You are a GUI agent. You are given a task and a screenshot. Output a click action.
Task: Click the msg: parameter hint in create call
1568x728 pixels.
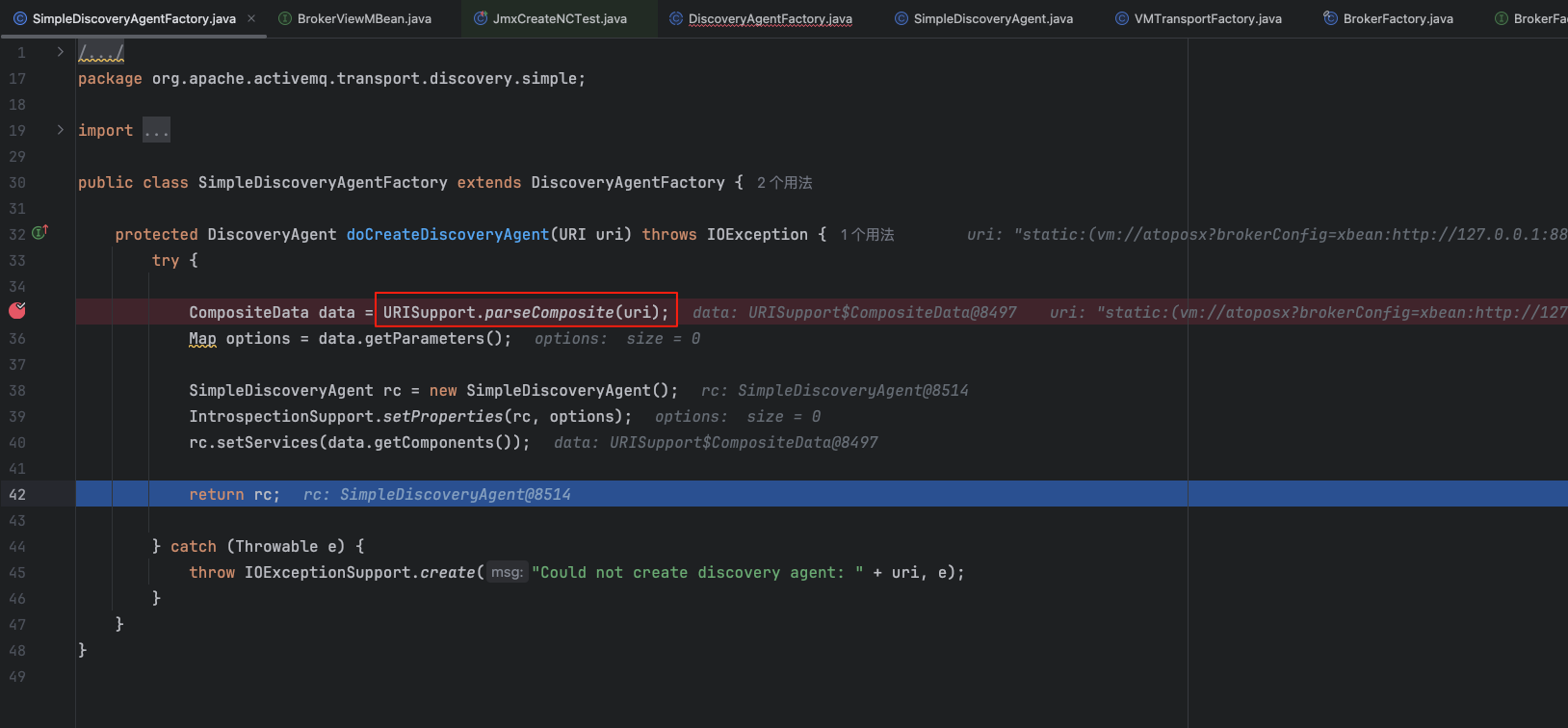pyautogui.click(x=507, y=573)
